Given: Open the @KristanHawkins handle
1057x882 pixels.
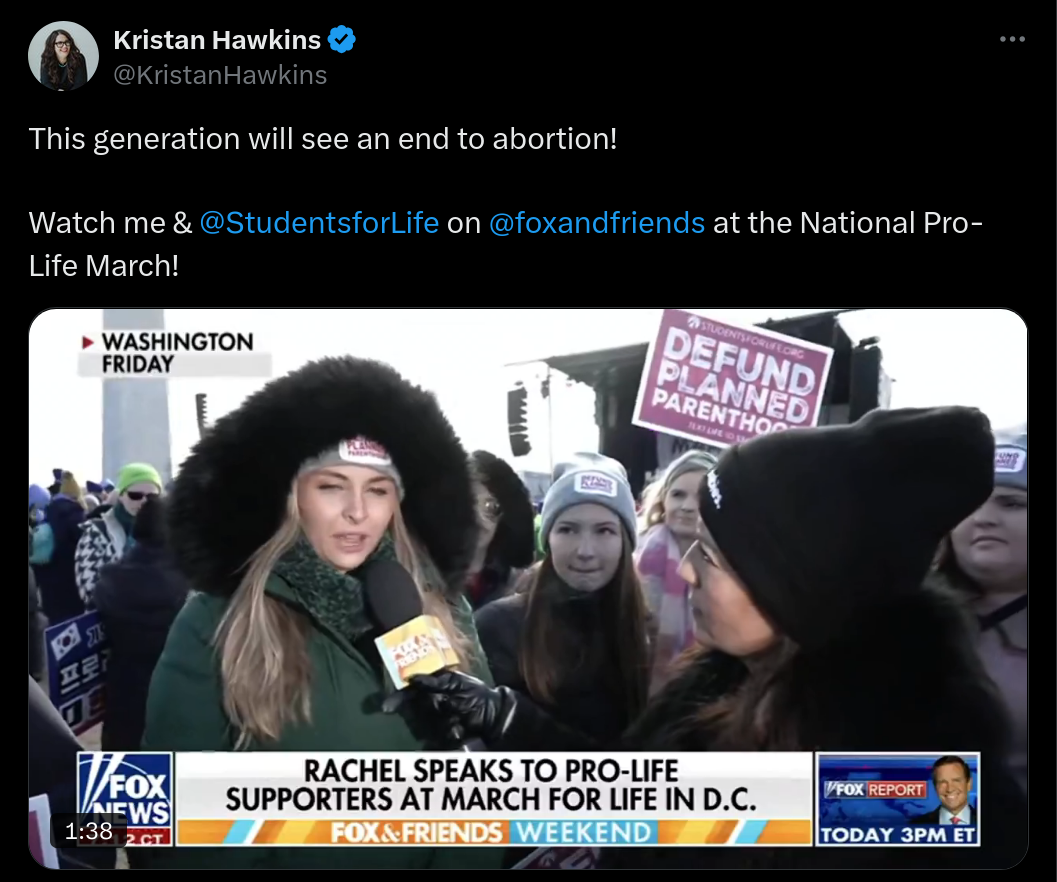Looking at the screenshot, I should (x=220, y=75).
